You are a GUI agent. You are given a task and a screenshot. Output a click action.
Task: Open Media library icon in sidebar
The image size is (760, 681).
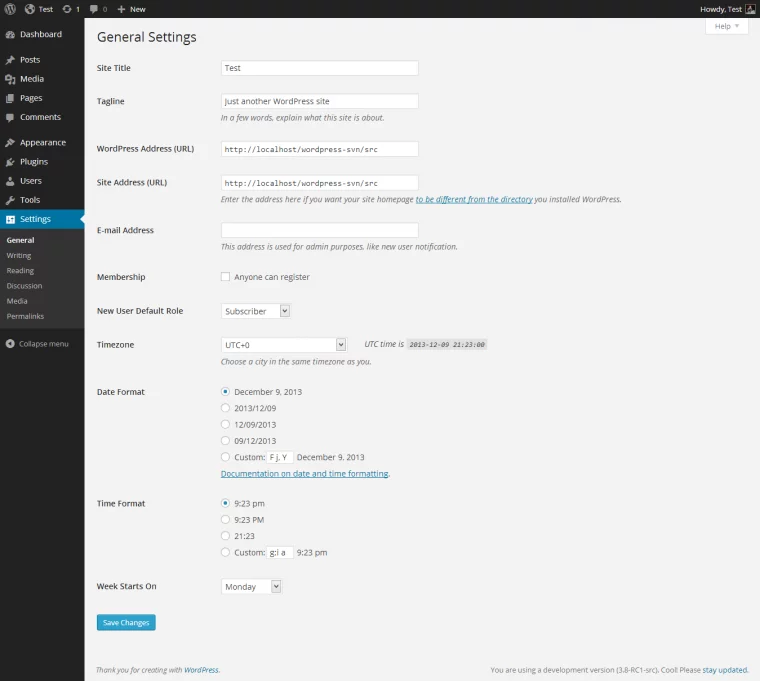click(10, 79)
